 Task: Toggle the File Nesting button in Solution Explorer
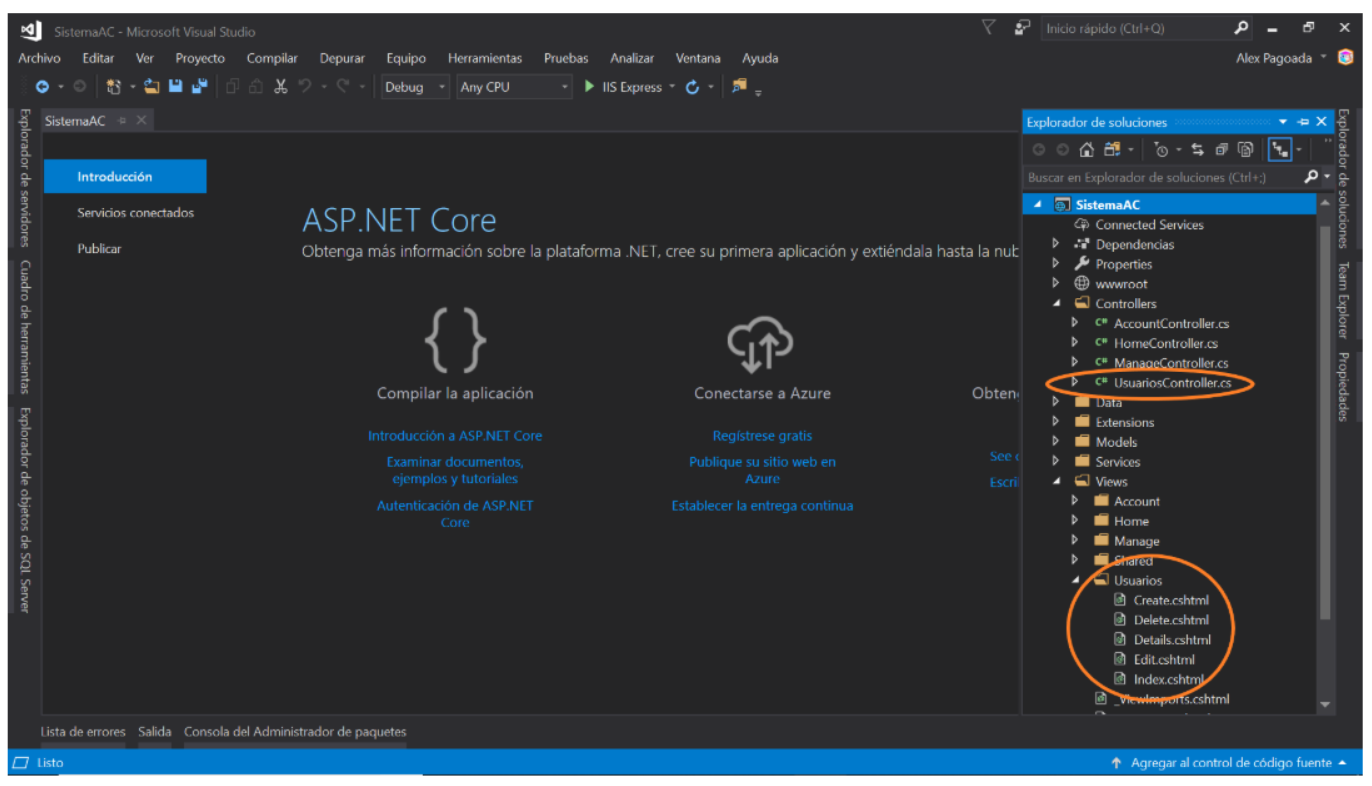[x=1280, y=150]
